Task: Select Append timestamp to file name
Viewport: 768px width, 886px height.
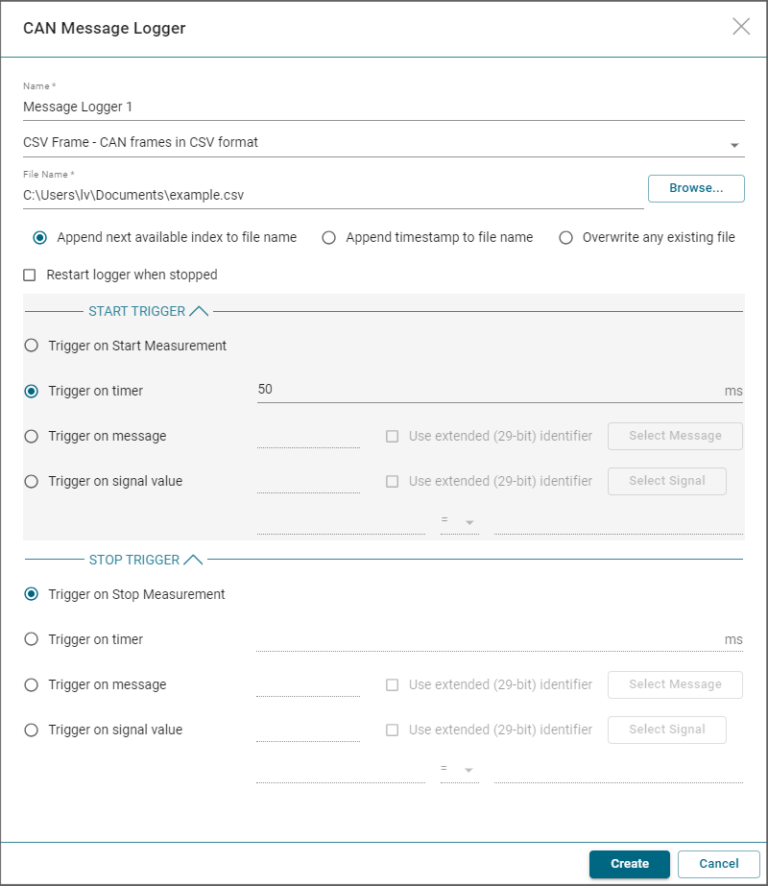Action: pyautogui.click(x=329, y=238)
